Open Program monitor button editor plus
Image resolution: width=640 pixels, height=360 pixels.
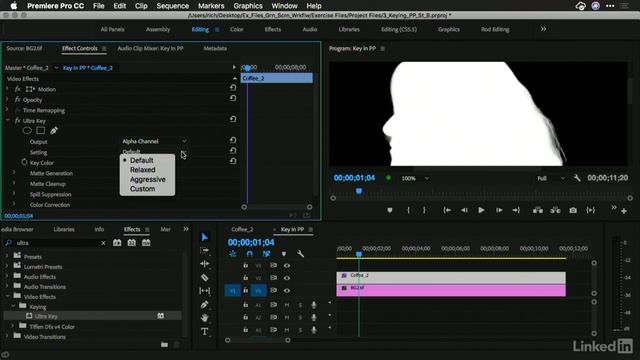624,211
